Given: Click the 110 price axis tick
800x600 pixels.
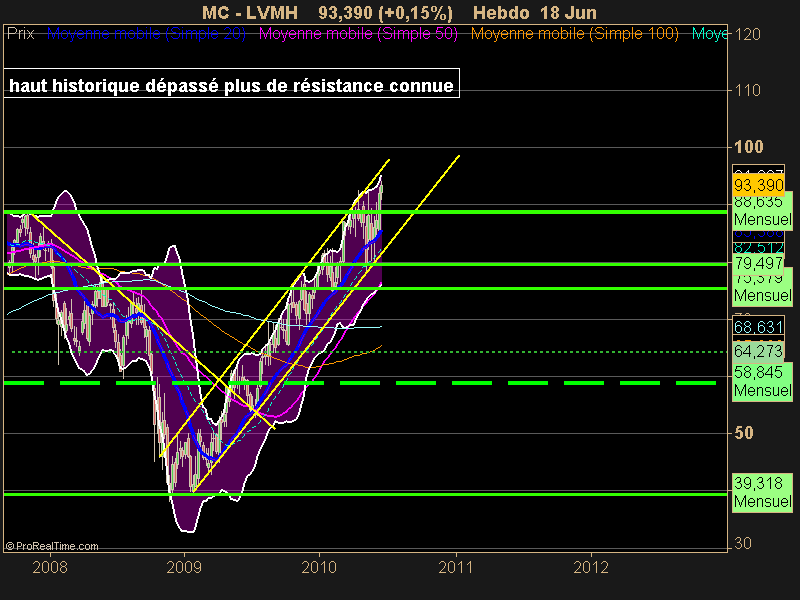Looking at the screenshot, I should click(747, 90).
